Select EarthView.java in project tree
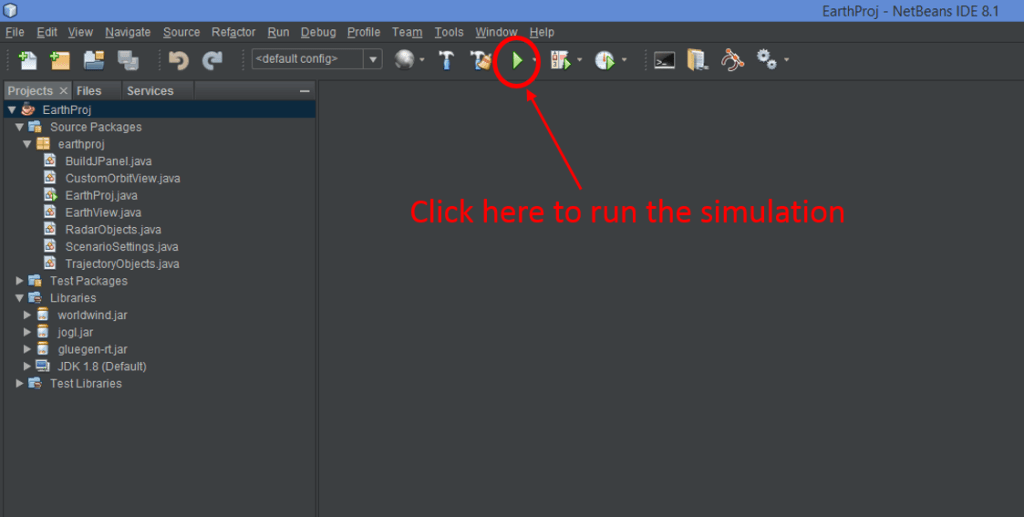1024x517 pixels. point(103,212)
